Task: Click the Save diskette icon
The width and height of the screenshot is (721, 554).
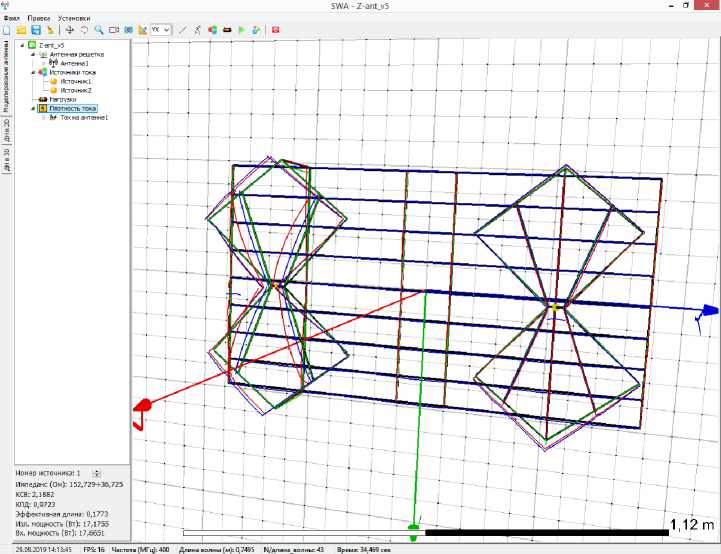Action: [36, 30]
